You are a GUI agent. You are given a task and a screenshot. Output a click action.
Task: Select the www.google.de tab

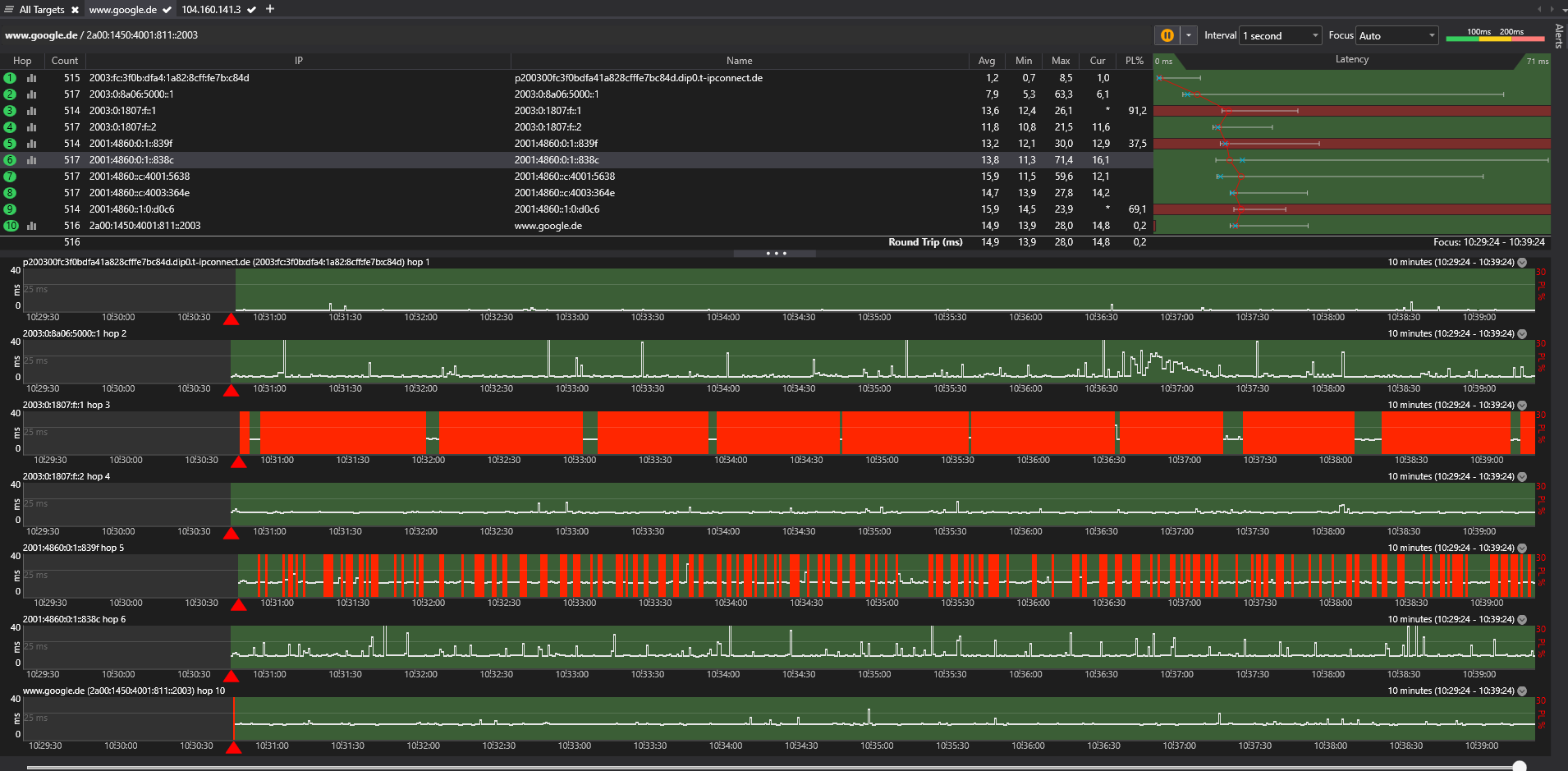point(123,10)
